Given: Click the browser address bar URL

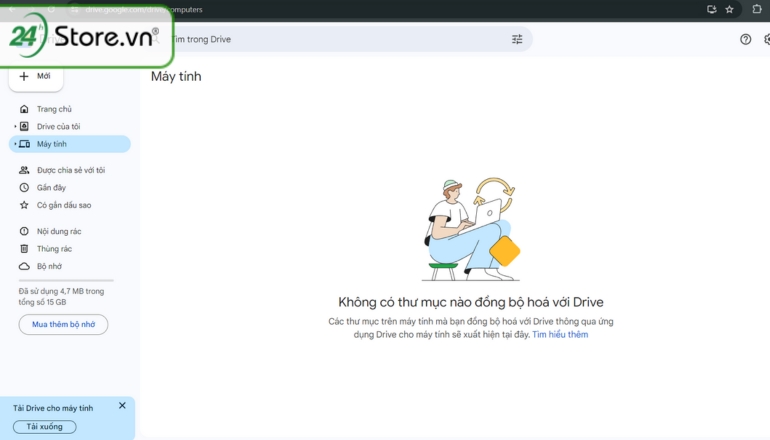Looking at the screenshot, I should click(x=144, y=9).
